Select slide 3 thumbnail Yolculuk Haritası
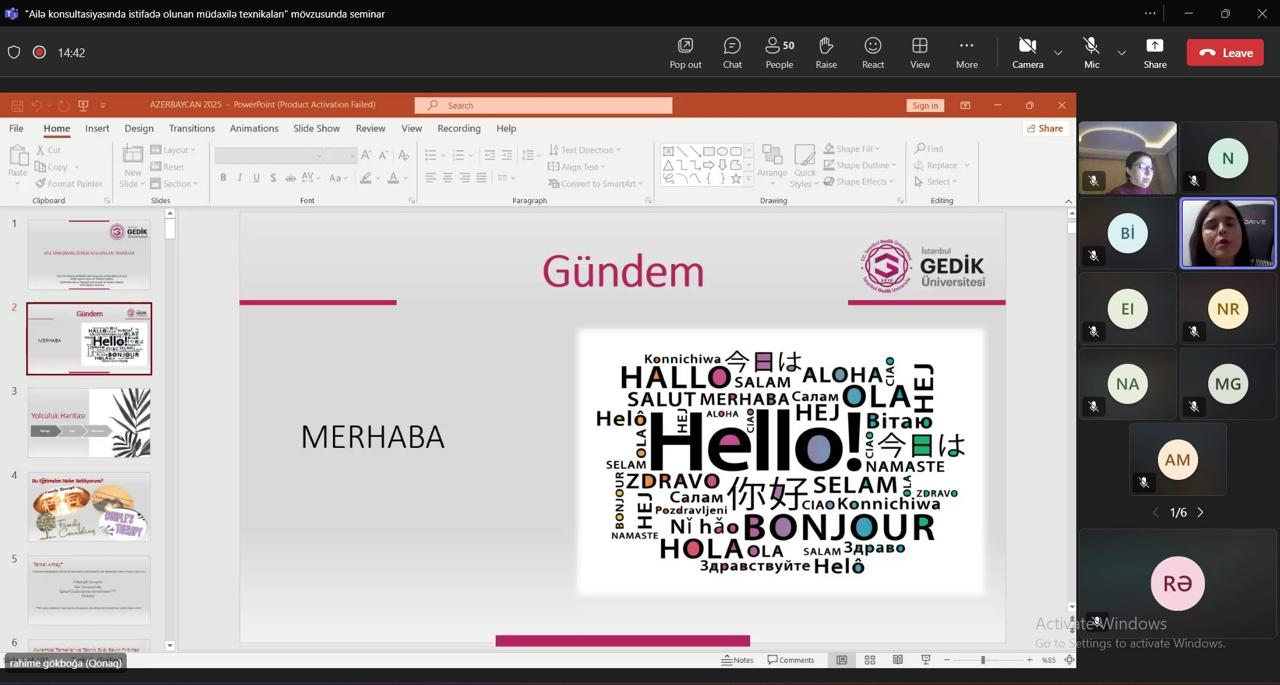This screenshot has width=1280, height=685. (x=89, y=423)
